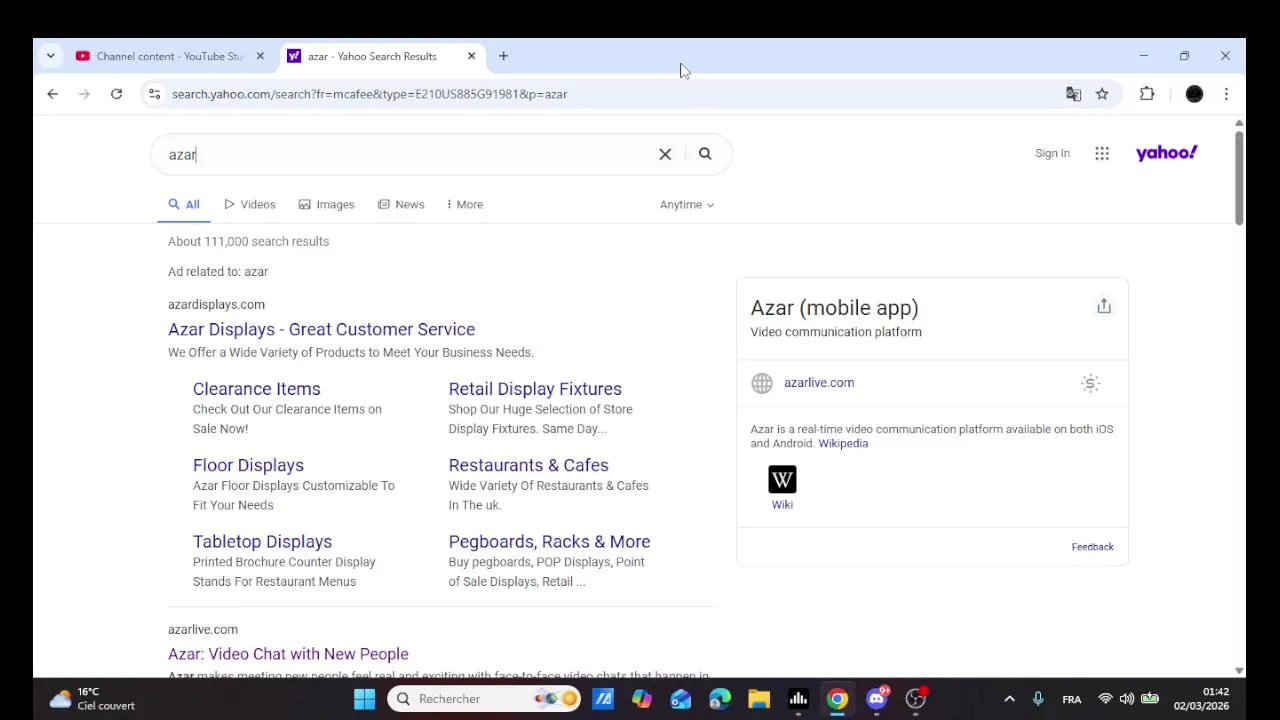Share the Azar knowledge panel
The height and width of the screenshot is (720, 1280).
(x=1104, y=306)
